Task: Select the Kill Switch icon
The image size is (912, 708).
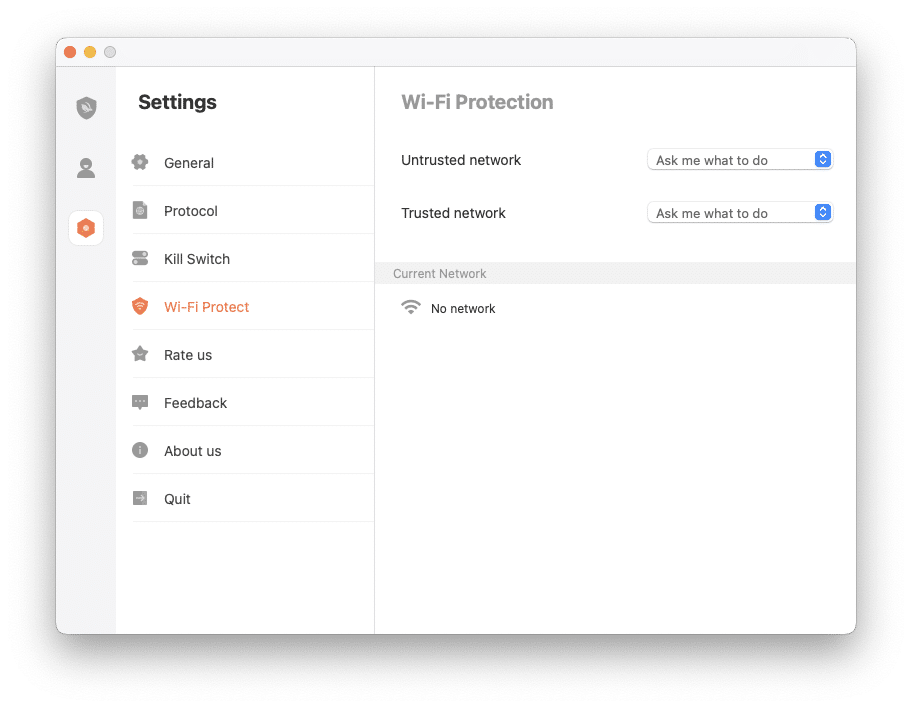Action: [140, 258]
